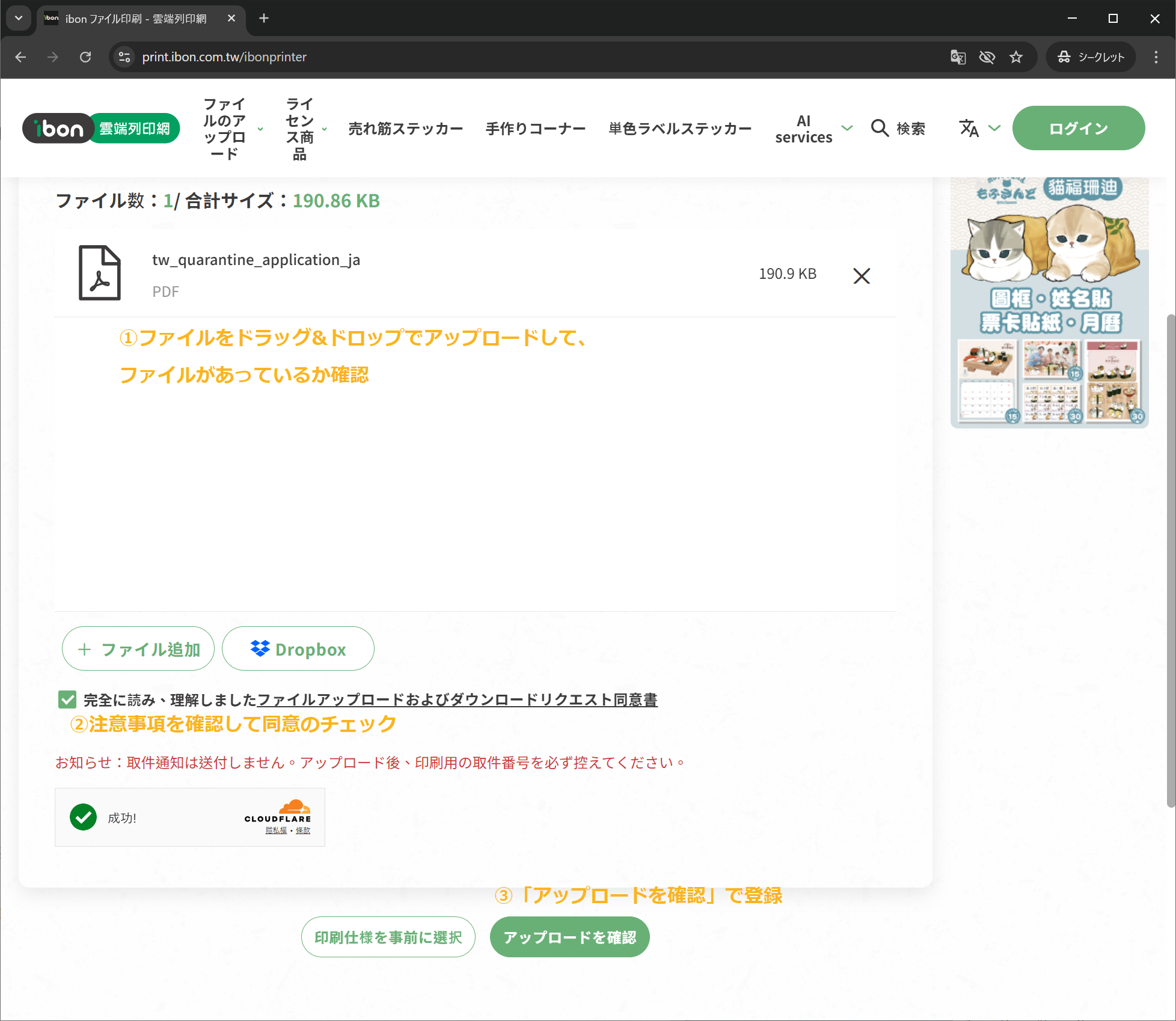Viewport: 1176px width, 1021px height.
Task: Click the アップロードを確認 button
Action: coord(569,937)
